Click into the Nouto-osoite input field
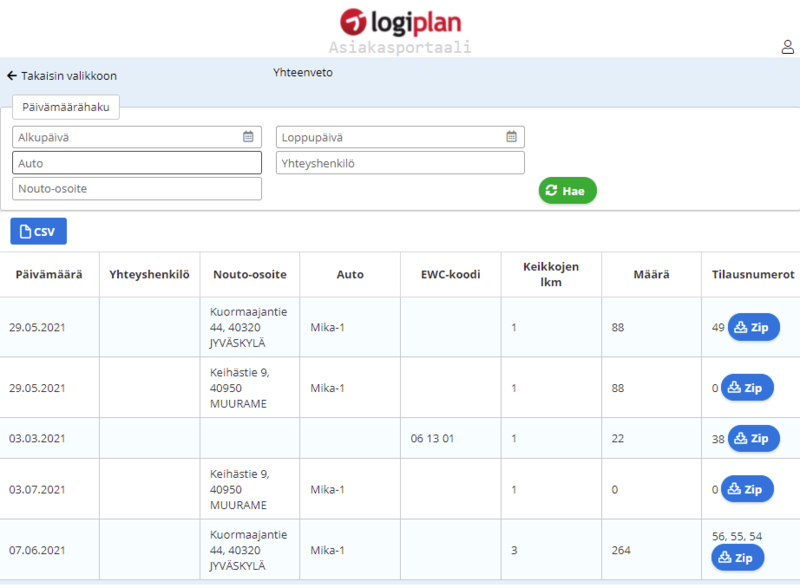The width and height of the screenshot is (800, 588). [137, 188]
